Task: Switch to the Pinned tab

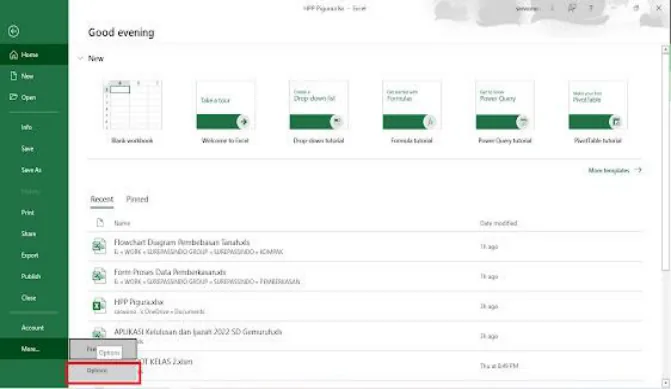Action: point(137,199)
